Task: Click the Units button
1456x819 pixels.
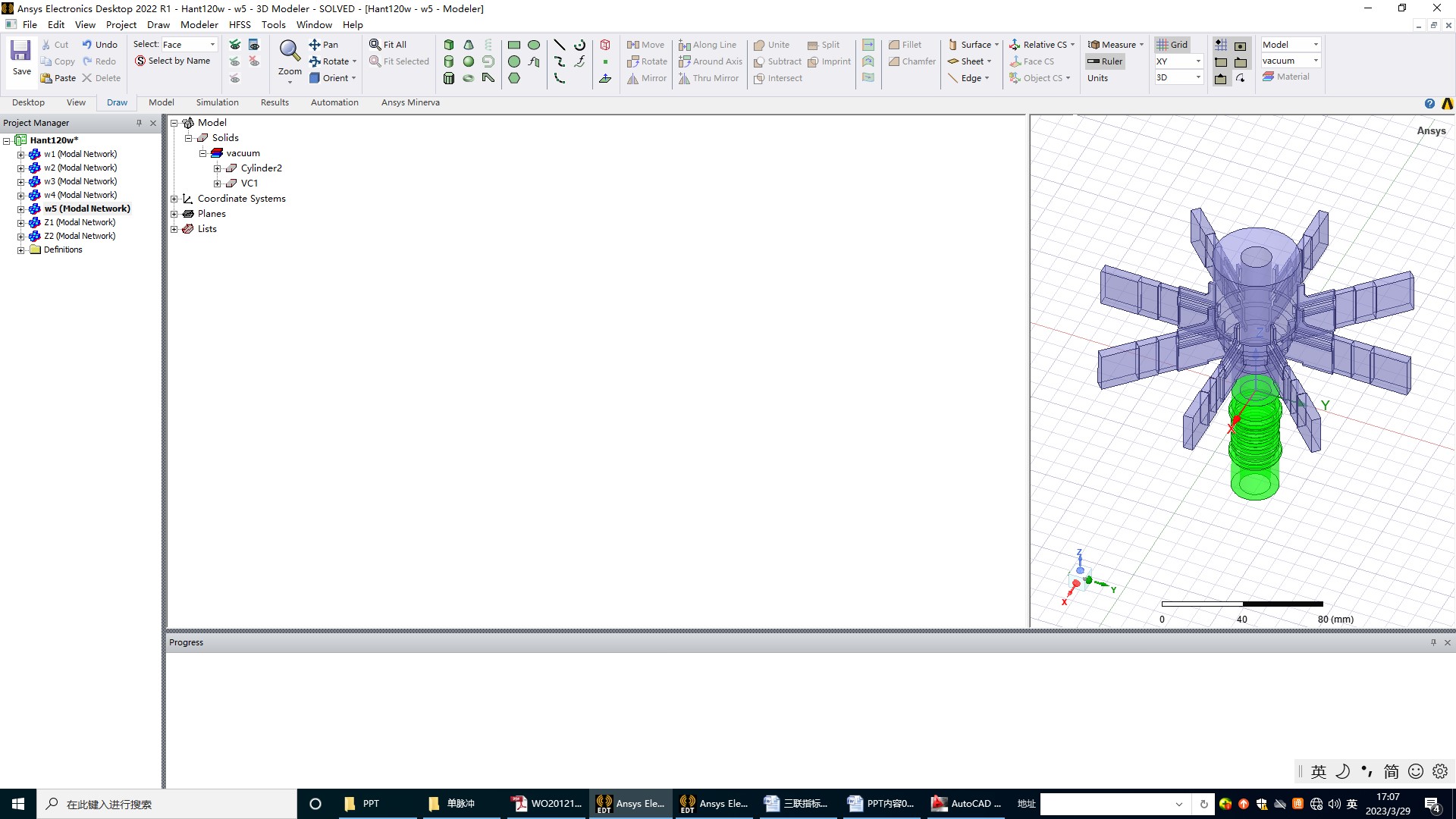Action: tap(1097, 78)
